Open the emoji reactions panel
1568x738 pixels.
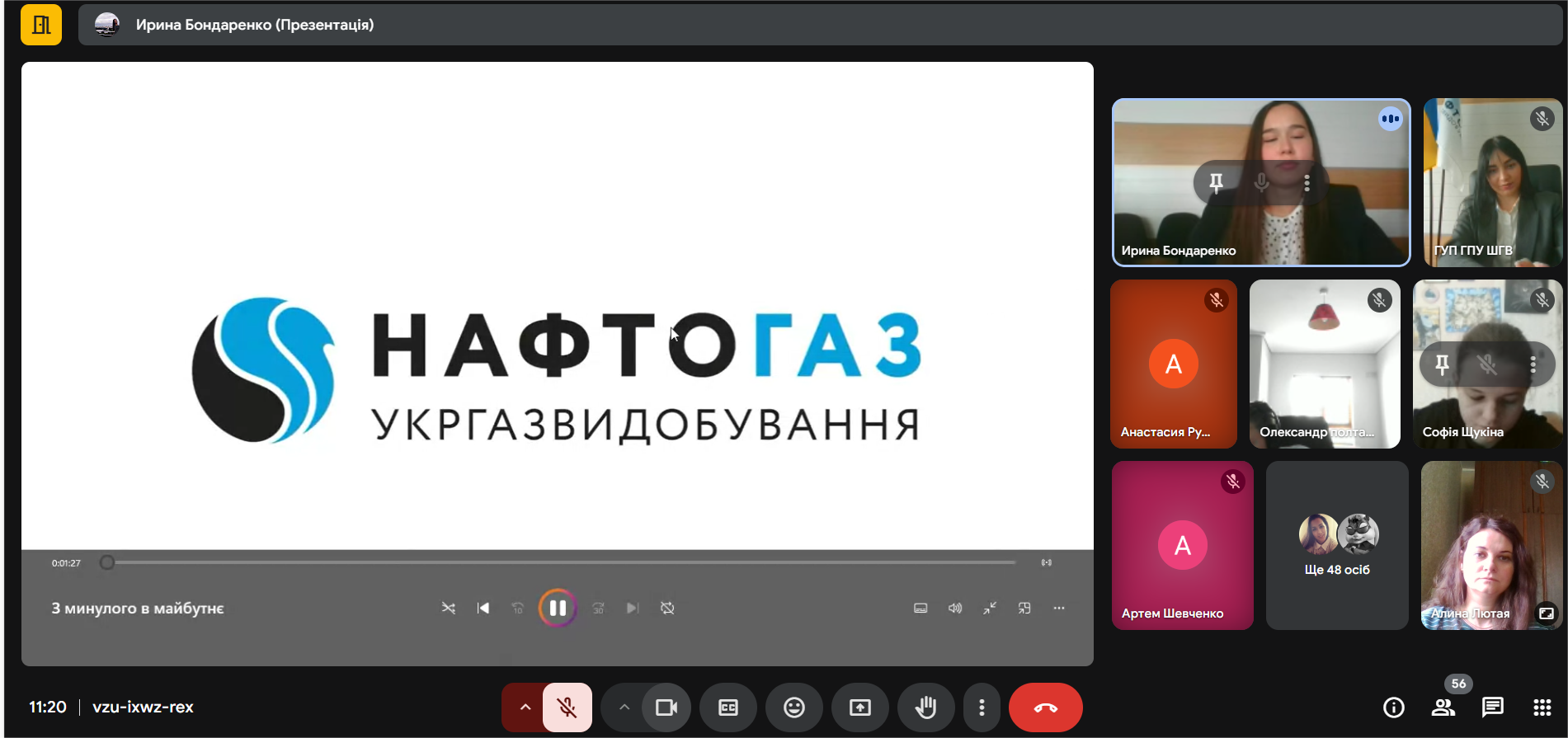pos(794,707)
